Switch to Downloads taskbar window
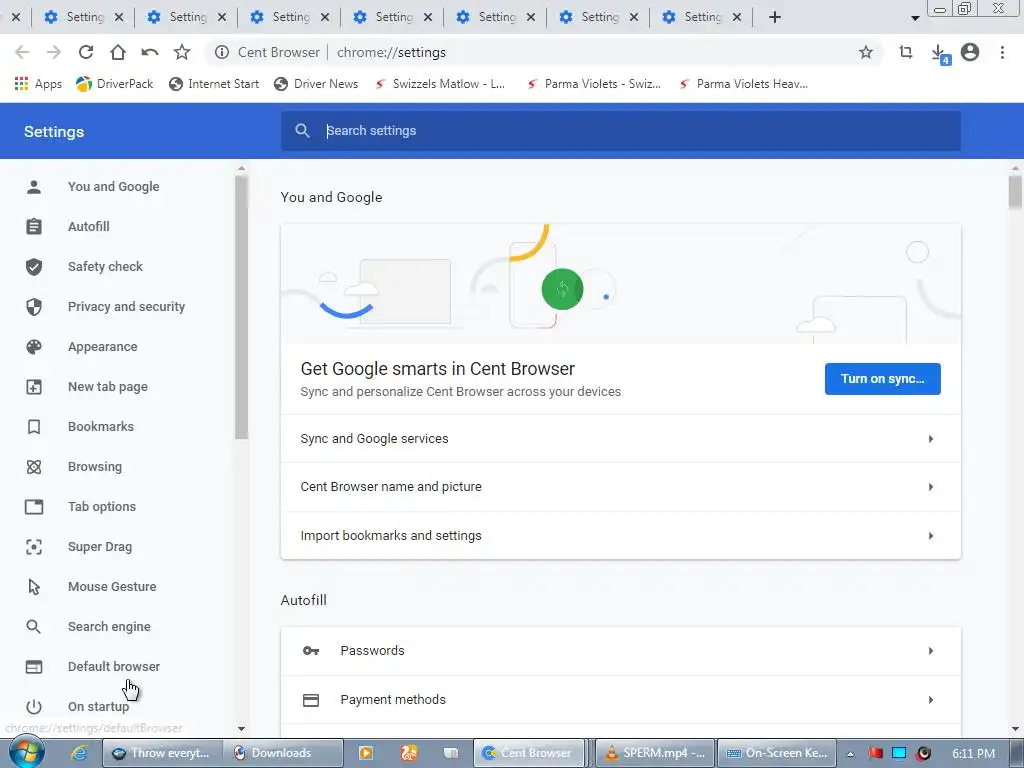Viewport: 1024px width, 768px height. pyautogui.click(x=283, y=754)
